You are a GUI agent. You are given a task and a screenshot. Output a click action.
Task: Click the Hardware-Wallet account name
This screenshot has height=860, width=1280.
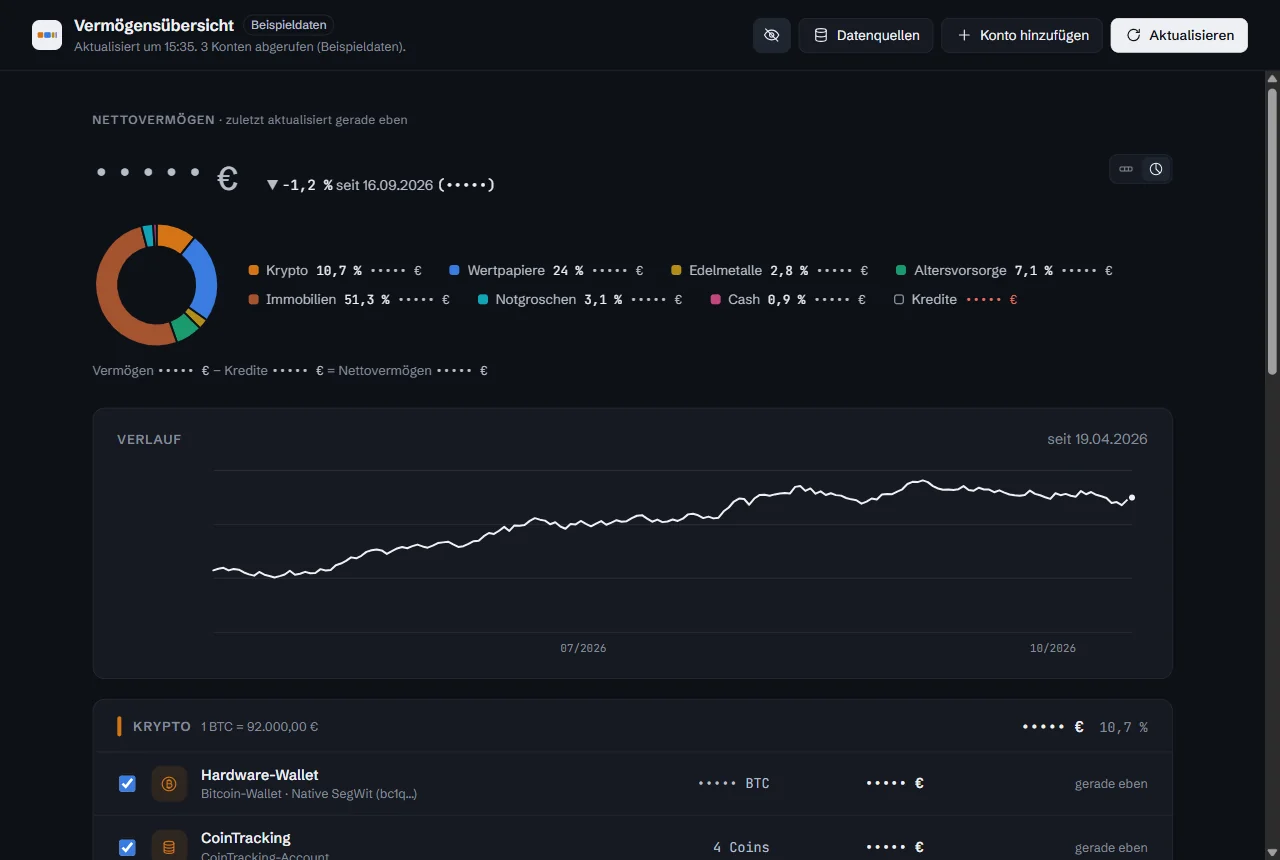tap(260, 775)
